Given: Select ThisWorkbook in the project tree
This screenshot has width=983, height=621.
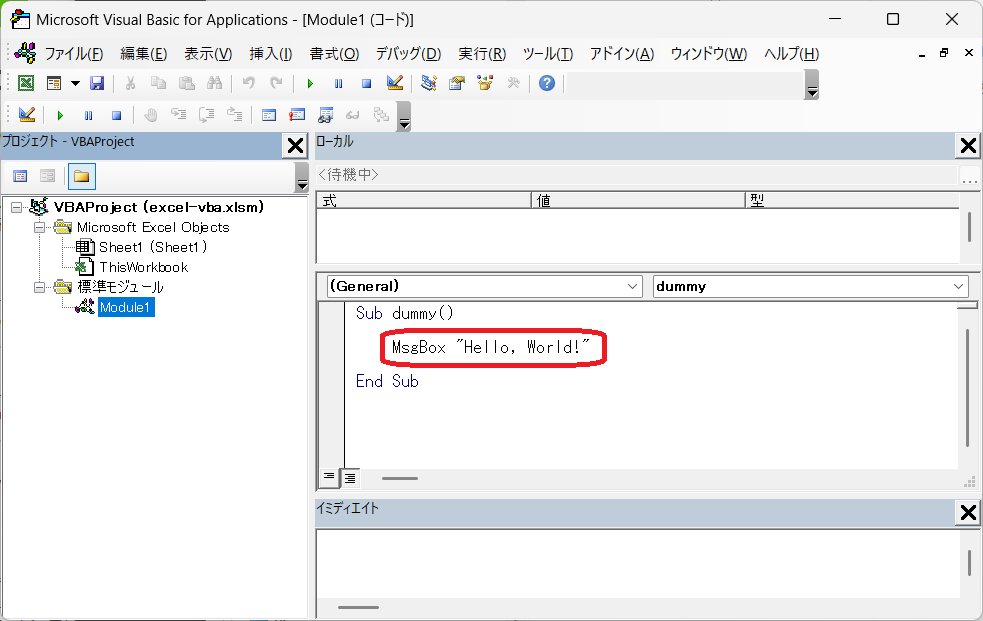Looking at the screenshot, I should click(x=144, y=267).
